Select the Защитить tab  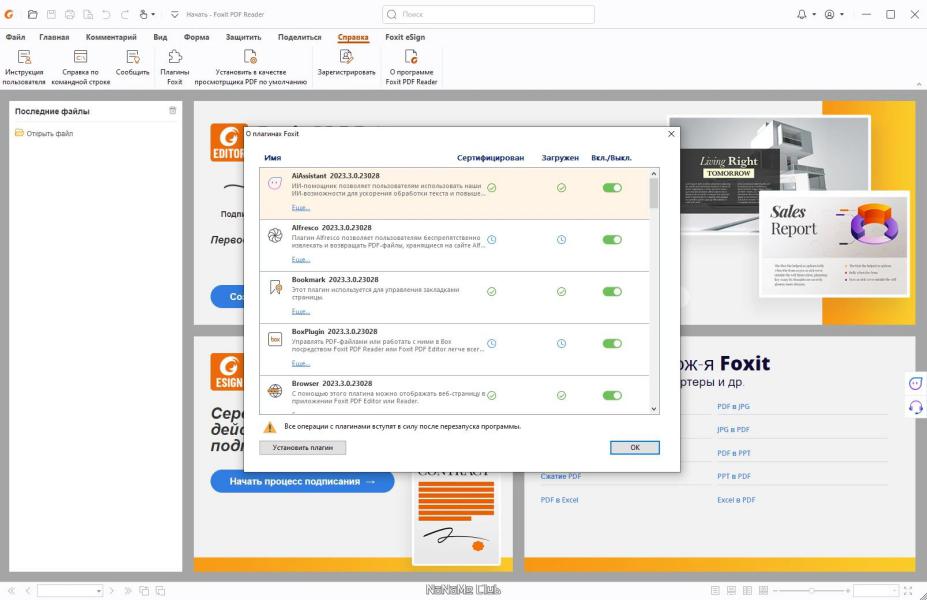[244, 37]
